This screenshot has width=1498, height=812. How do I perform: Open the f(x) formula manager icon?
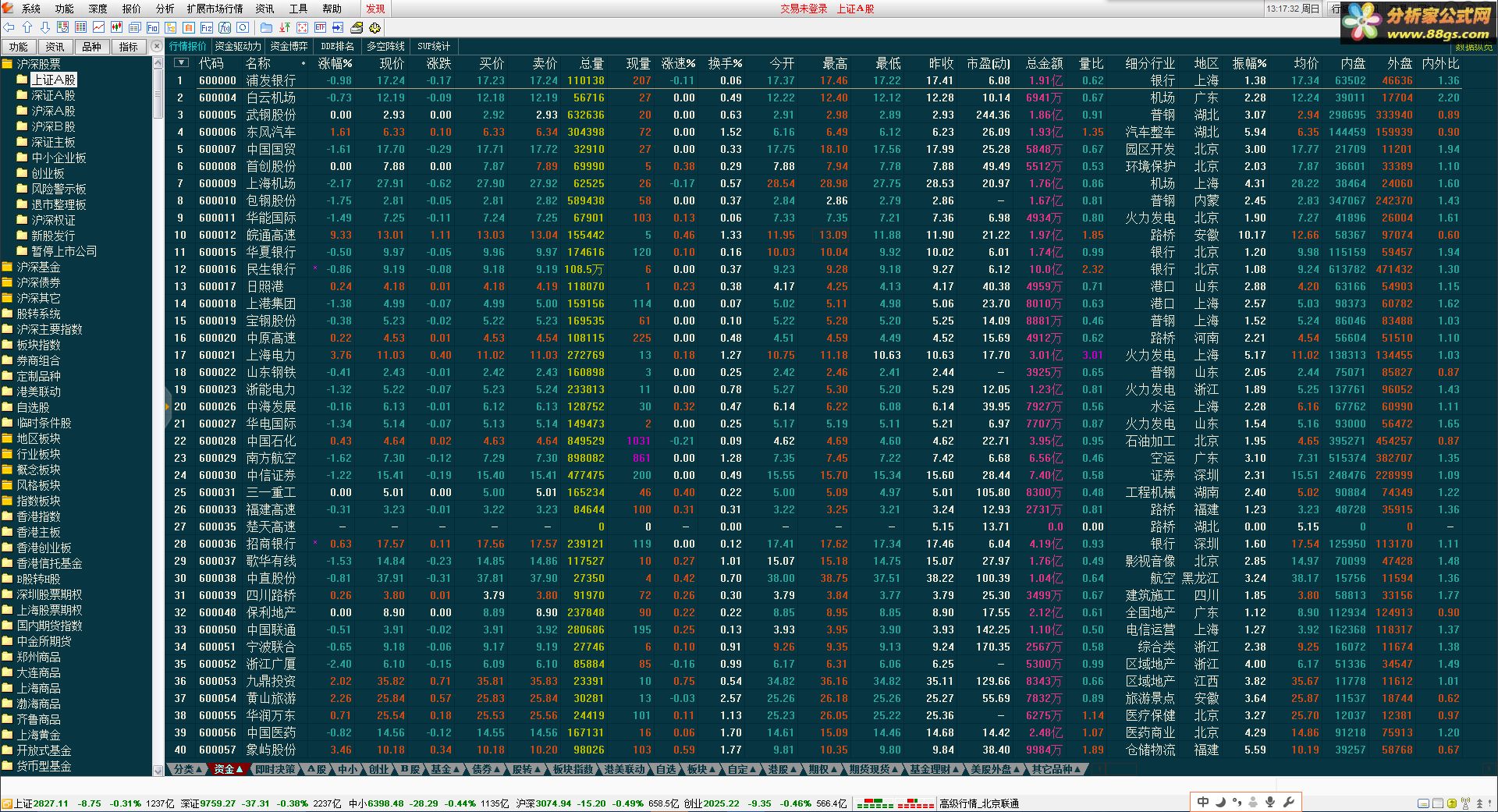click(225, 27)
